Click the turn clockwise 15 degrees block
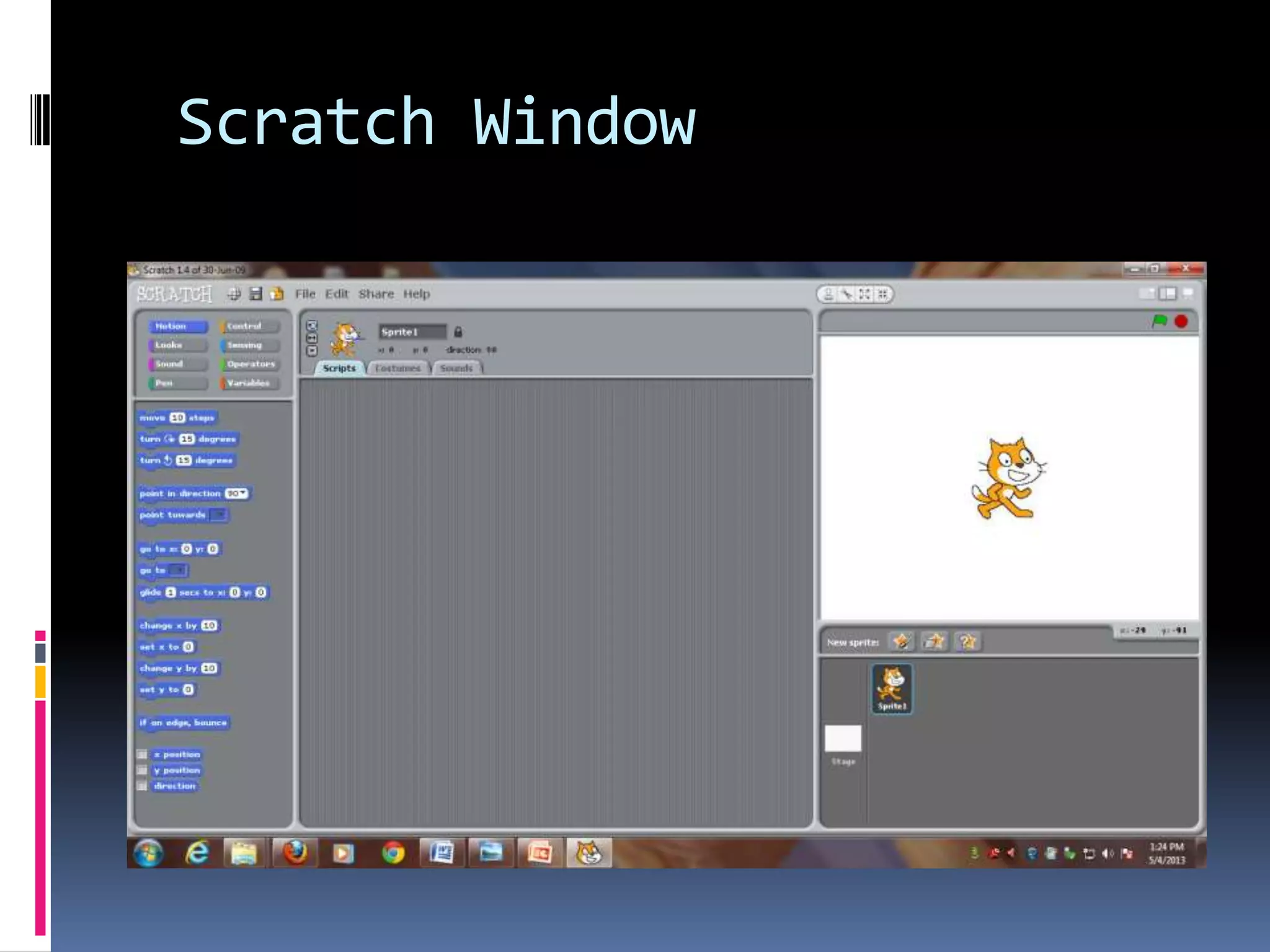Image resolution: width=1270 pixels, height=952 pixels. (x=188, y=439)
